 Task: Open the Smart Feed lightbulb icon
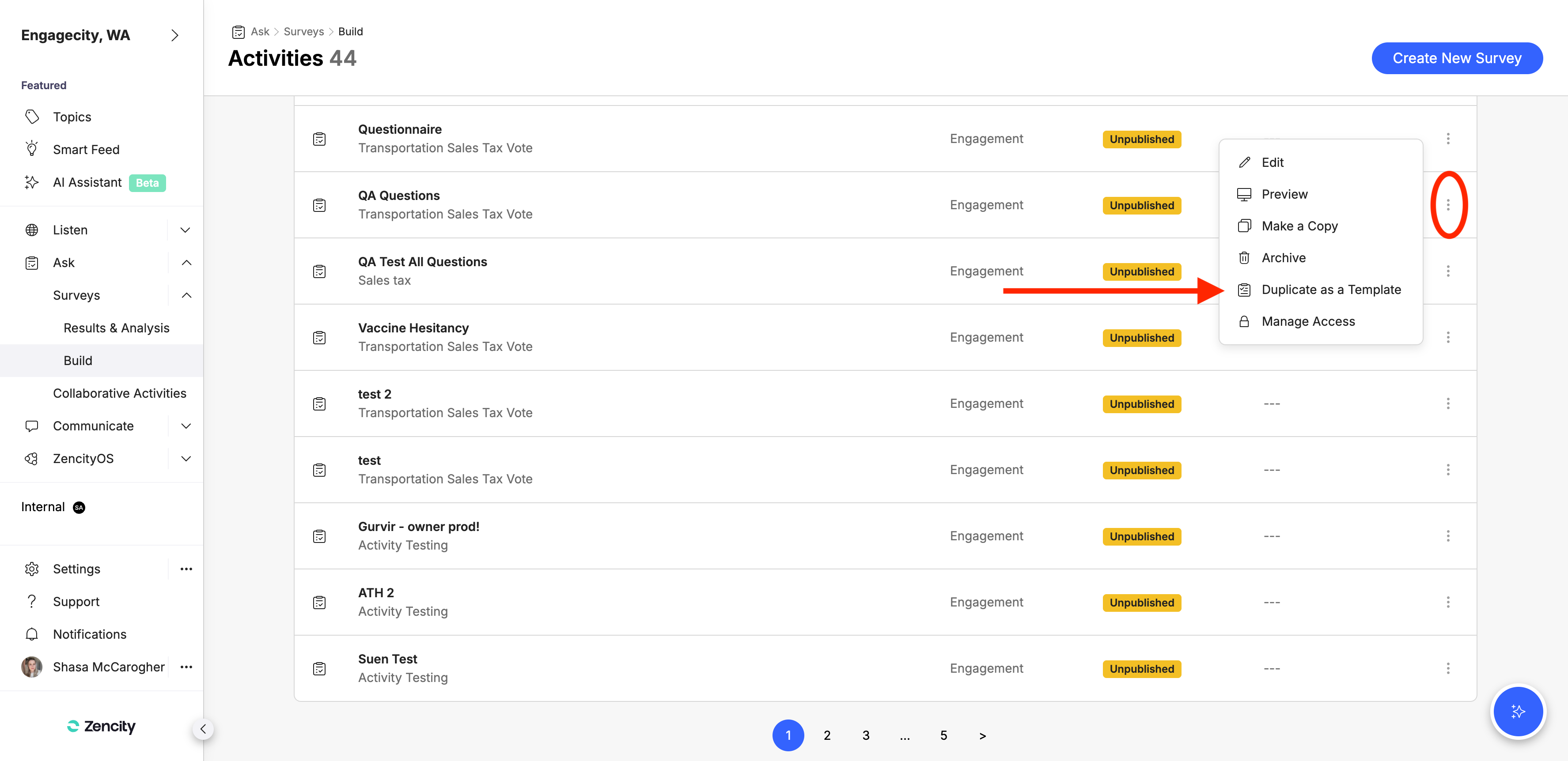[x=32, y=149]
